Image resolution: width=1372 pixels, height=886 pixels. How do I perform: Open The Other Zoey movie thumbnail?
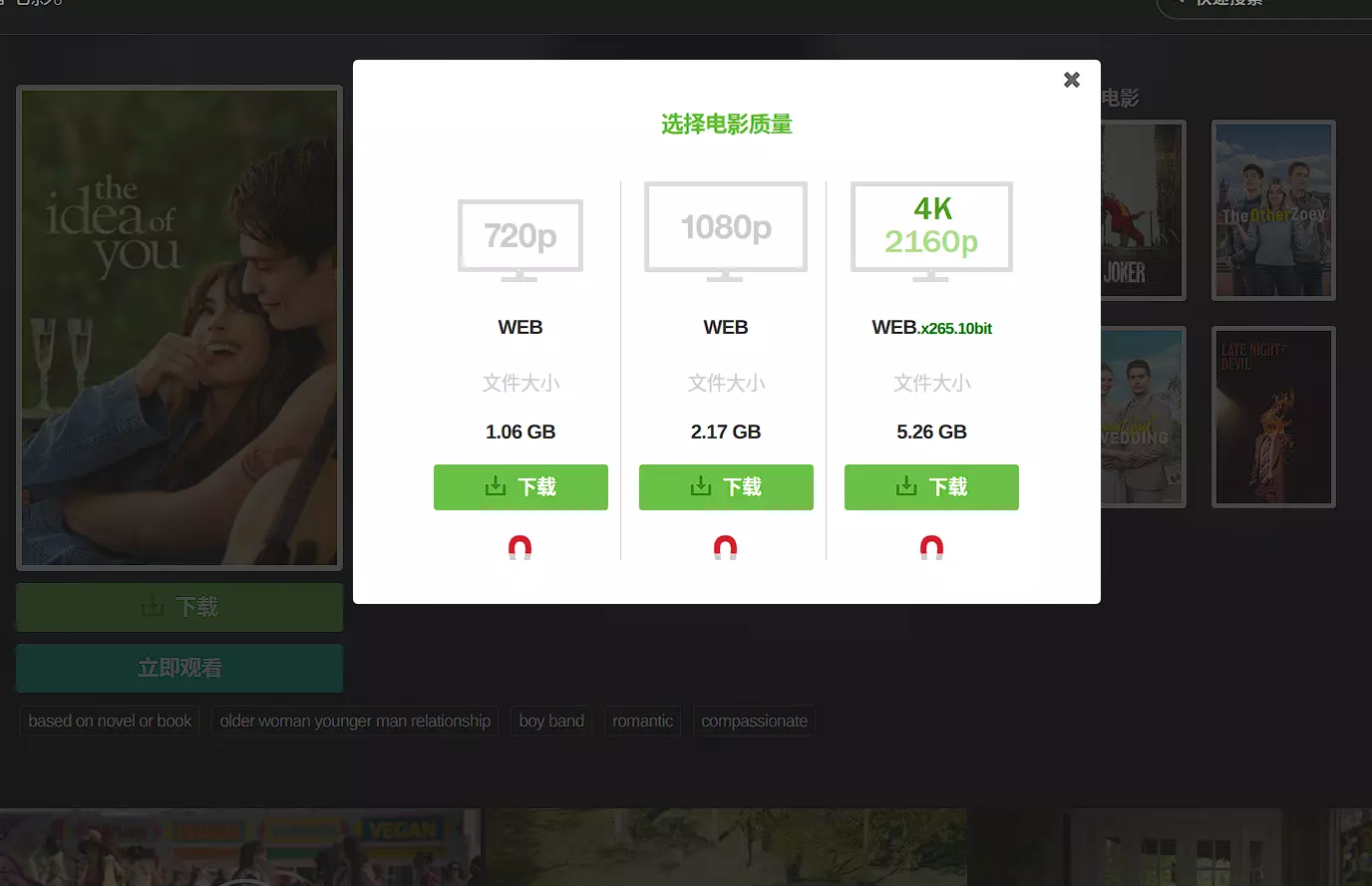(1273, 210)
